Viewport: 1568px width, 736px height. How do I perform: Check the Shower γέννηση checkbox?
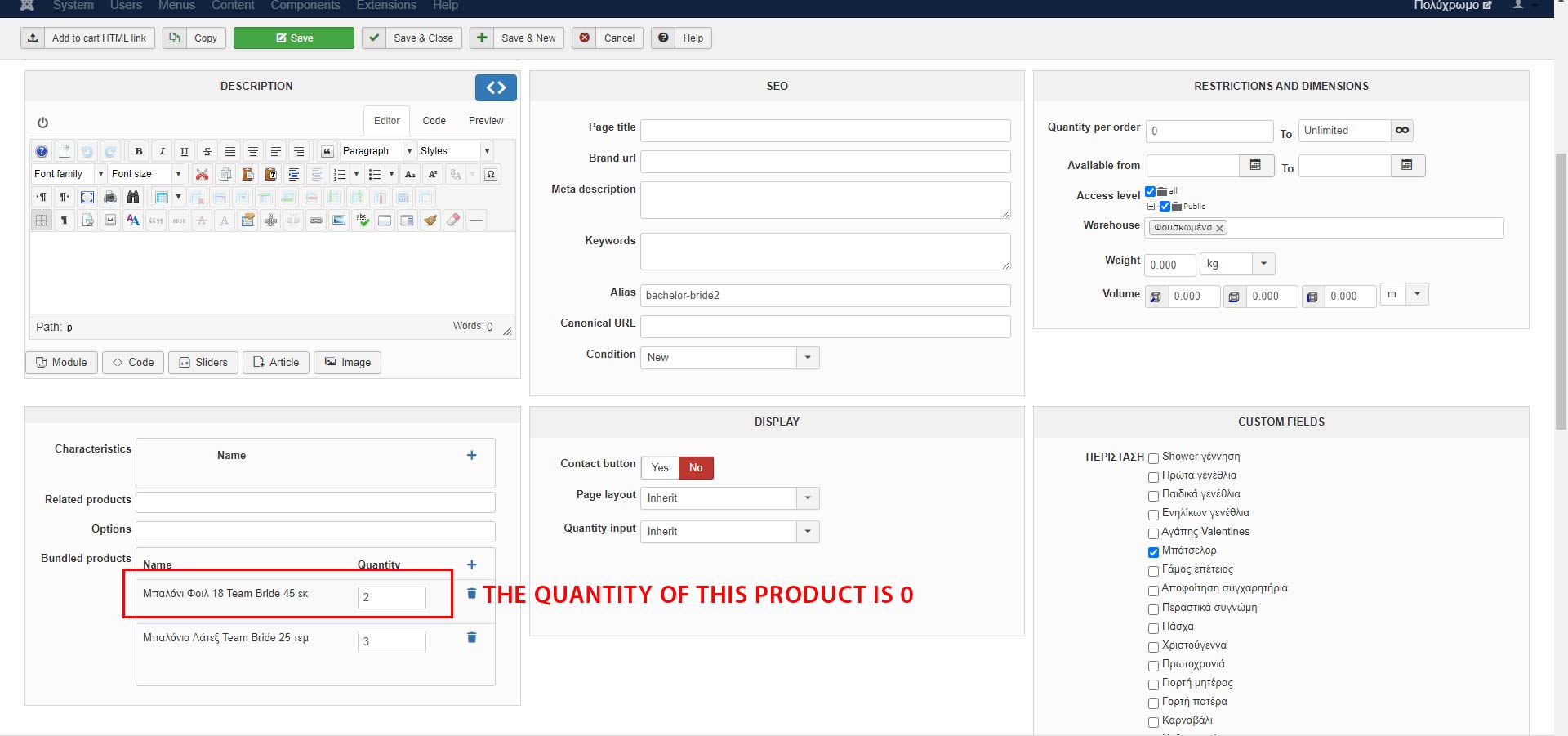click(1153, 458)
